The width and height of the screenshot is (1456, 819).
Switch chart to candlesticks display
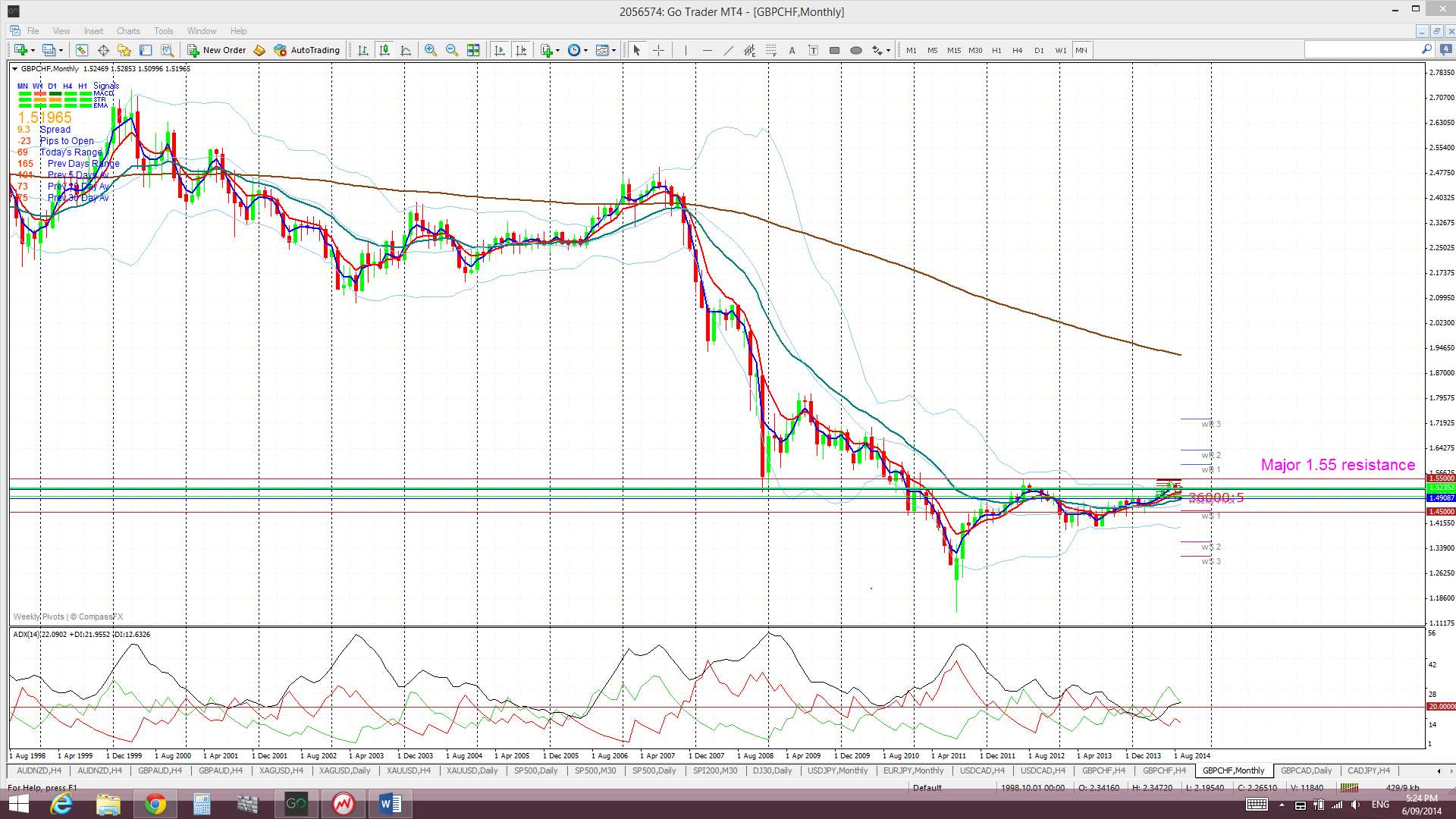pyautogui.click(x=384, y=50)
